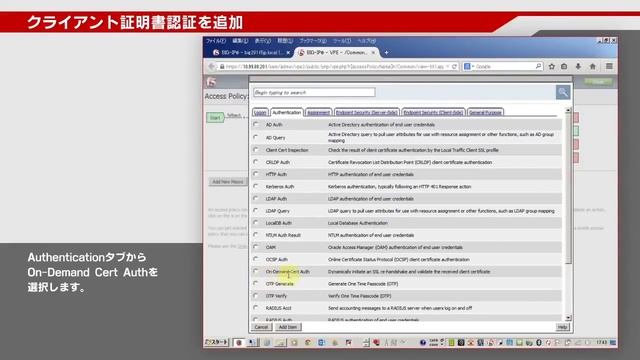Open the 履歴 menu in the browser
The height and width of the screenshot is (360, 640).
click(x=285, y=41)
